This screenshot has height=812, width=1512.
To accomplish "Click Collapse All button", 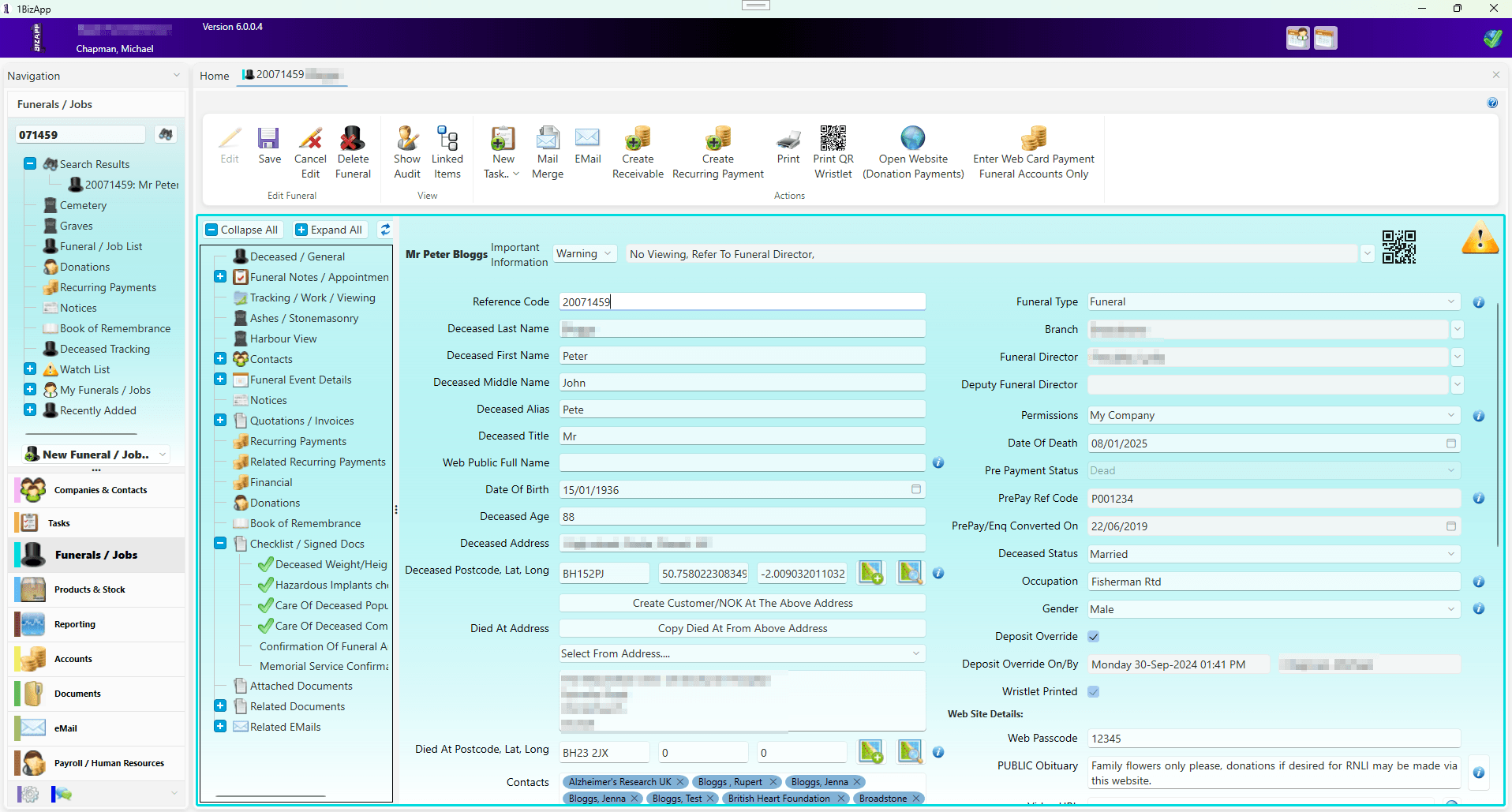I will tap(241, 230).
